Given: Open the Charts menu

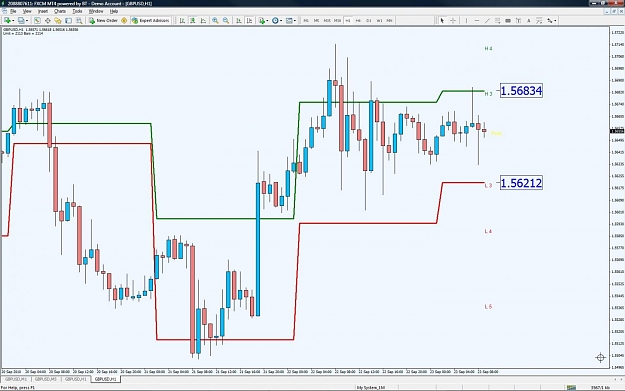Looking at the screenshot, I should [x=60, y=12].
